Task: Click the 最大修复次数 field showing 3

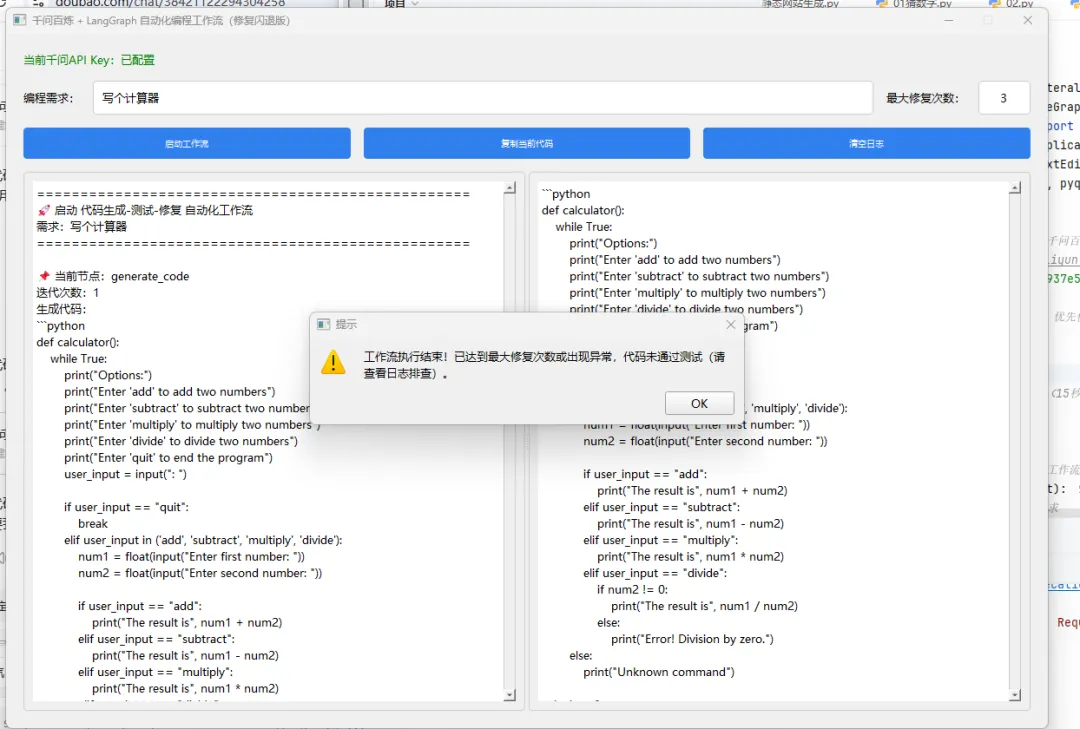Action: [1004, 98]
